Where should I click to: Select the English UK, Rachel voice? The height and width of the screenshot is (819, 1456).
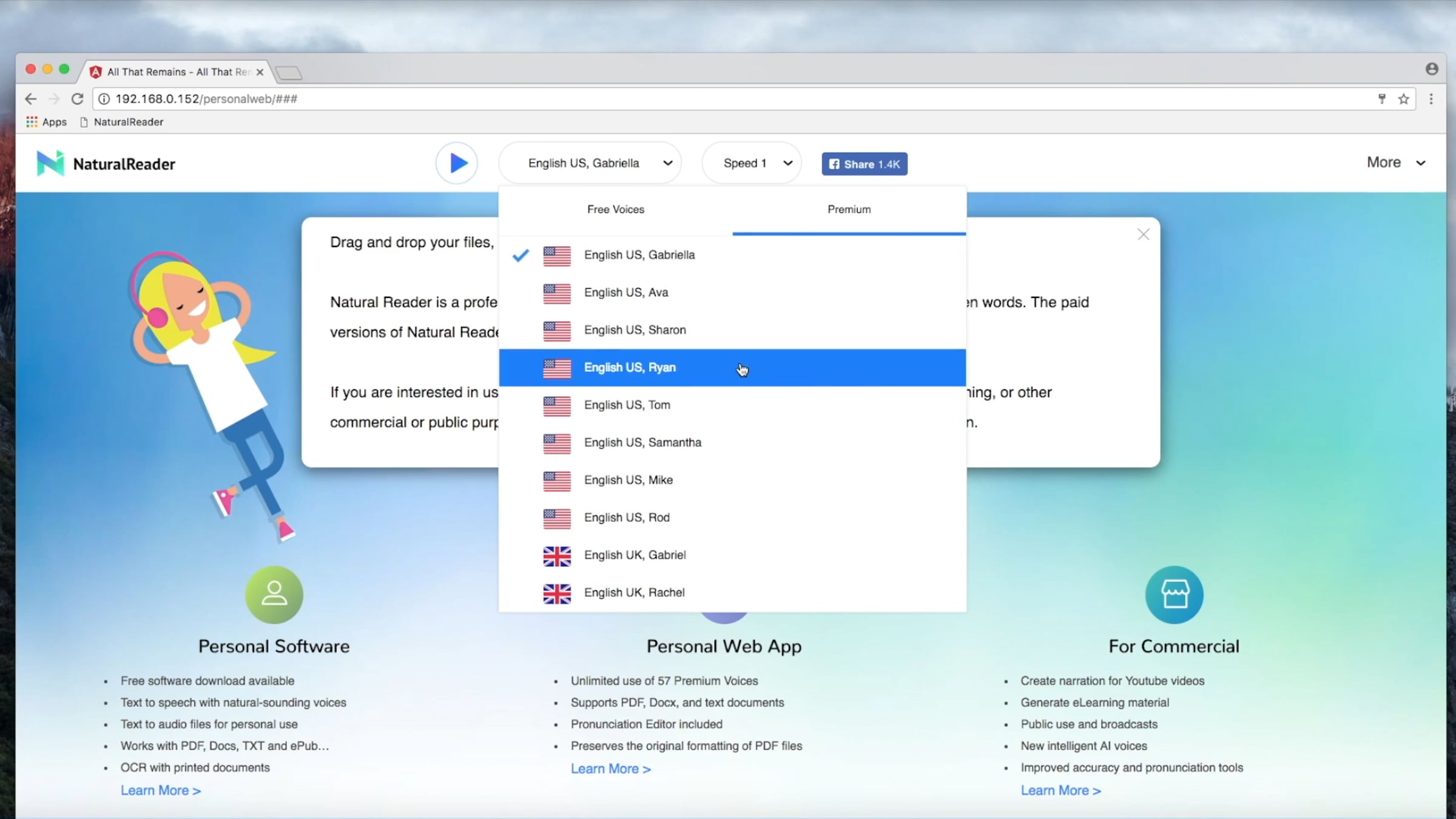pos(732,593)
